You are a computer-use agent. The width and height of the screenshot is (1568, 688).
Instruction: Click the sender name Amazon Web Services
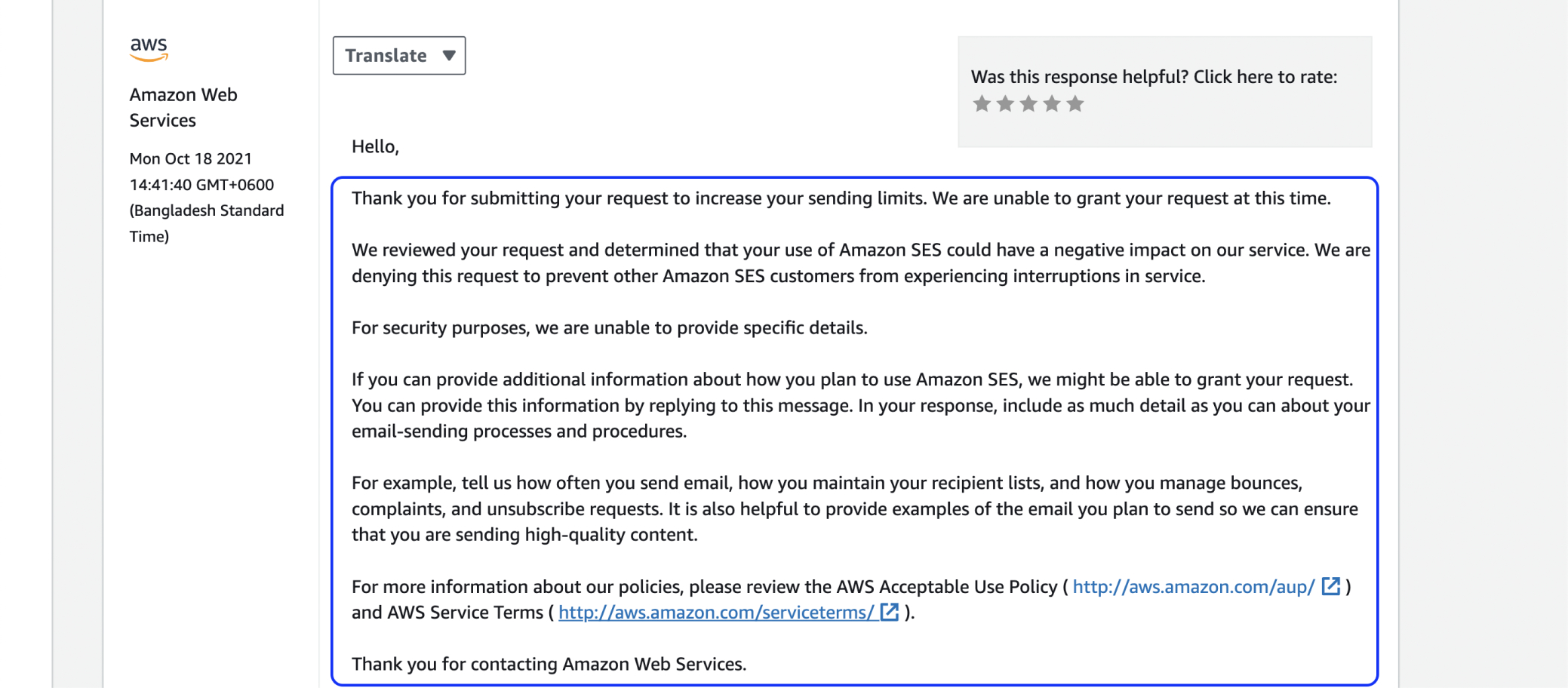point(183,107)
